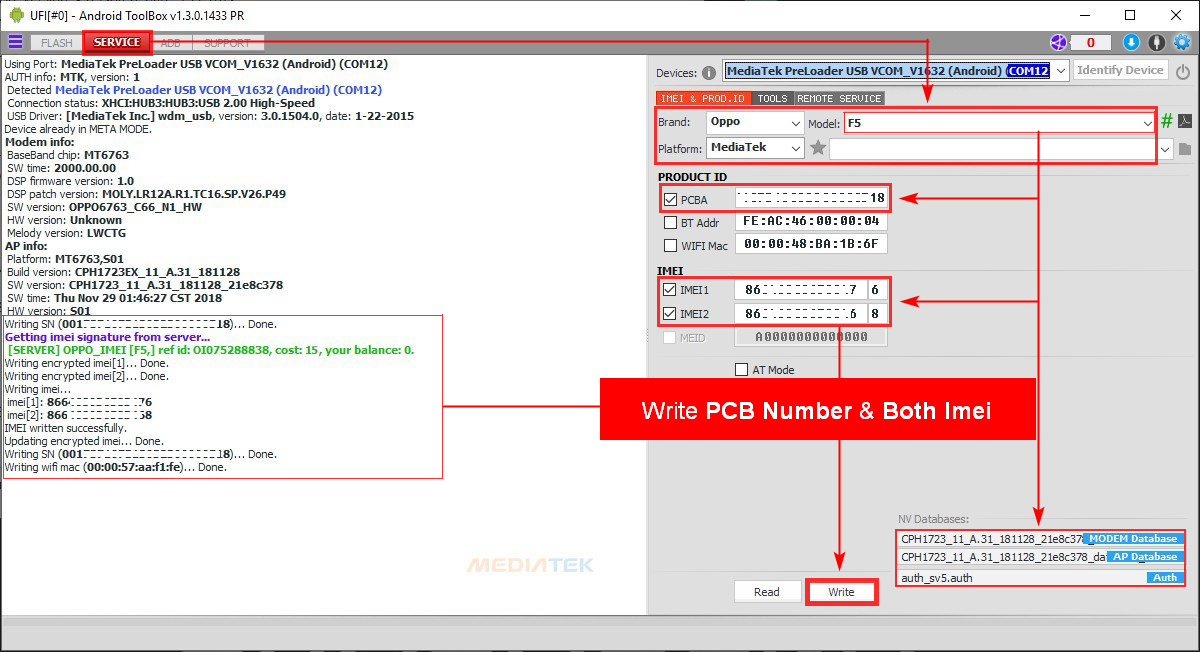Image resolution: width=1200 pixels, height=652 pixels.
Task: Enable the WIFI Mac checkbox
Action: [x=671, y=245]
